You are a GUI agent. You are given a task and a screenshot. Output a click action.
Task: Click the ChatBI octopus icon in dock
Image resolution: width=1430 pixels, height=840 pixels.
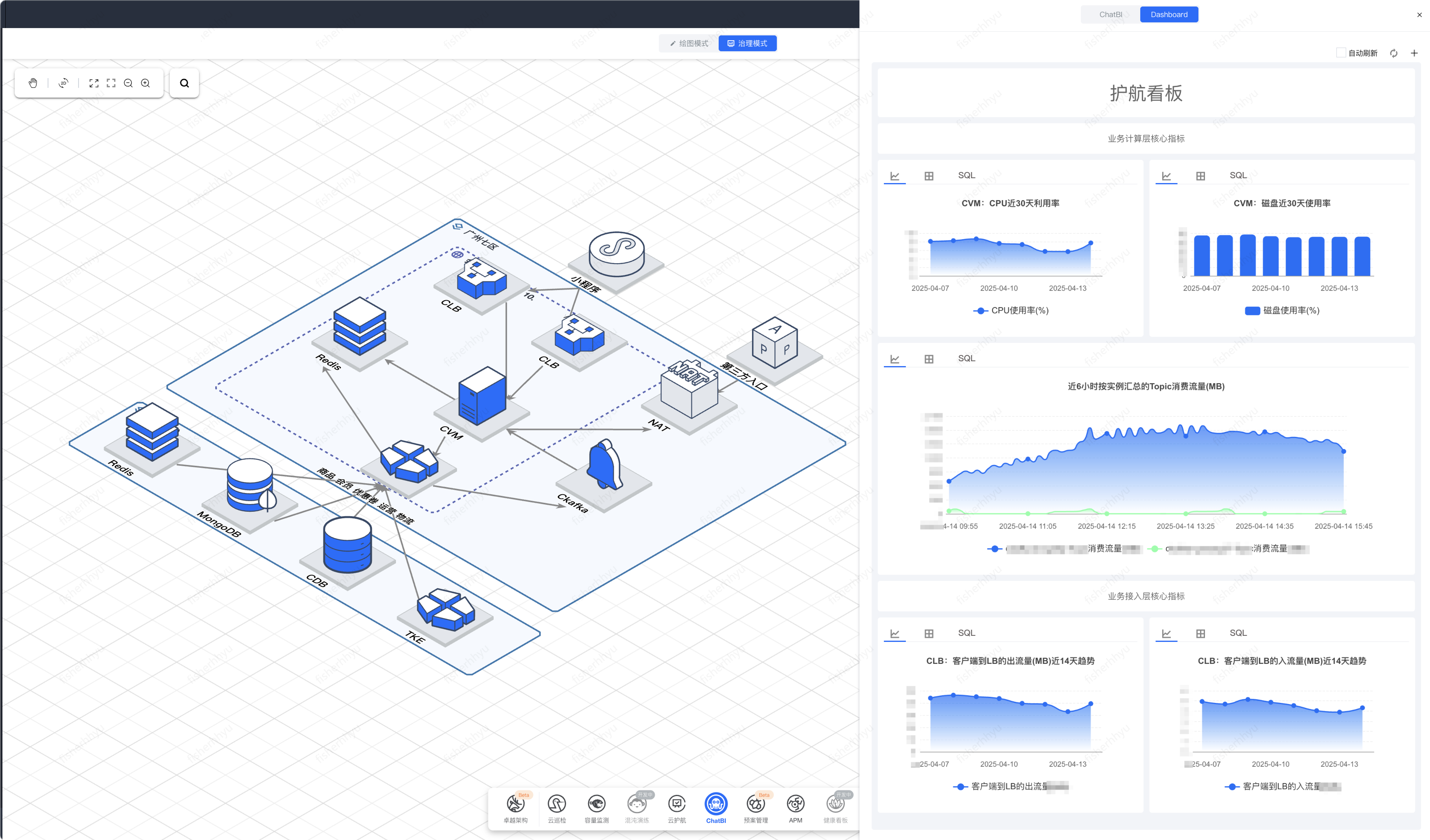click(716, 804)
